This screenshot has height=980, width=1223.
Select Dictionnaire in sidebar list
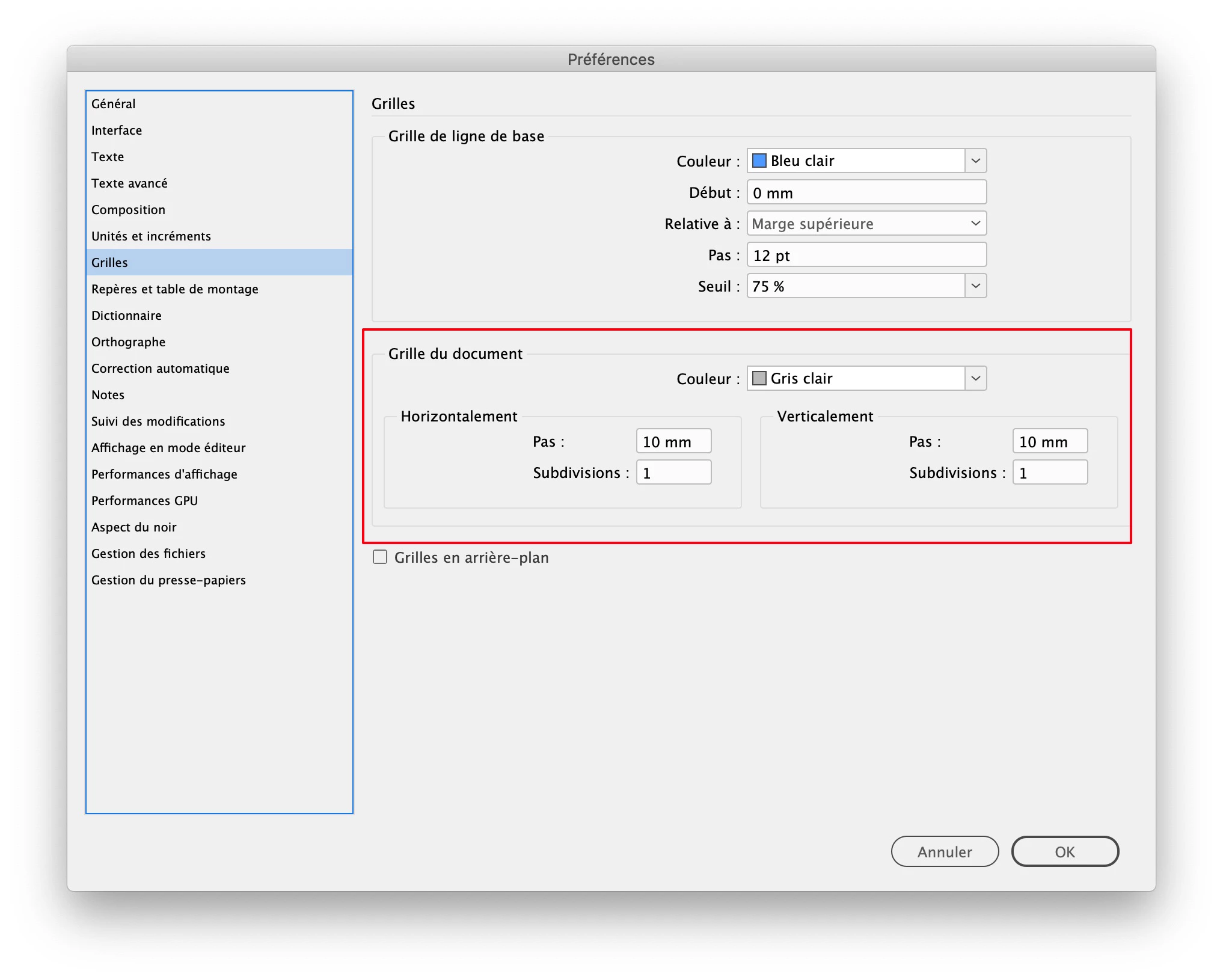[x=126, y=316]
